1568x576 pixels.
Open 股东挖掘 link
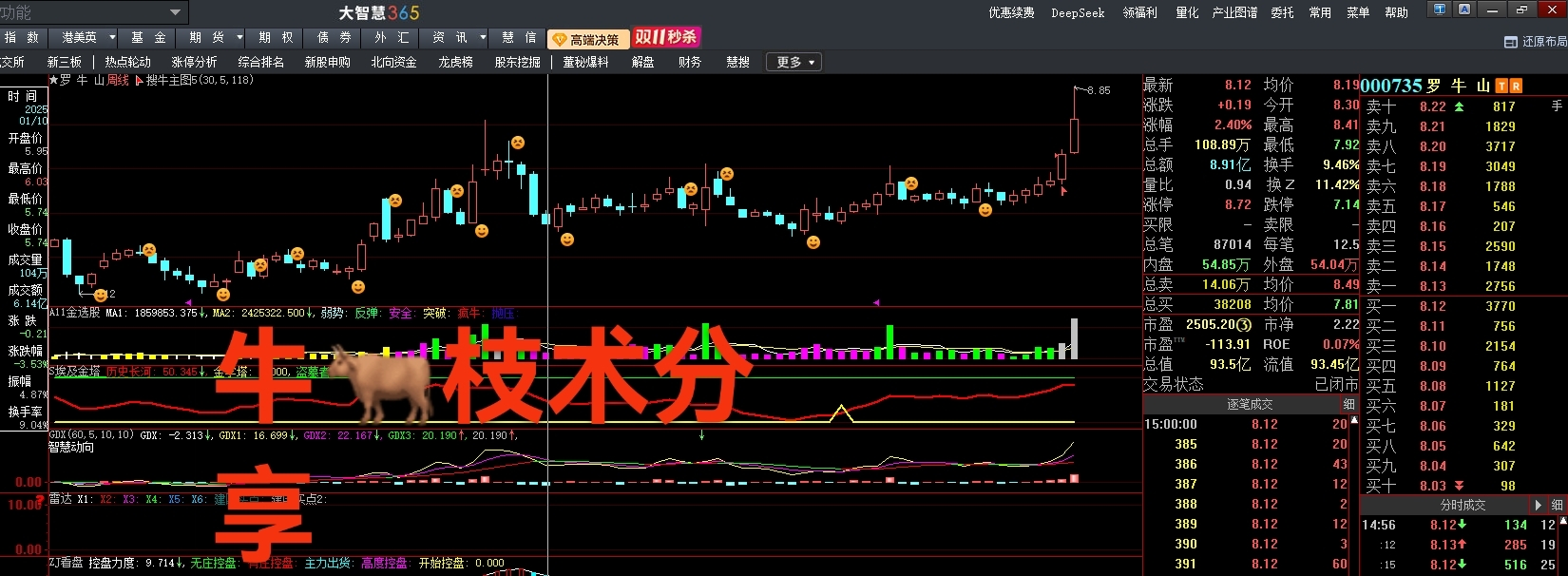coord(517,62)
